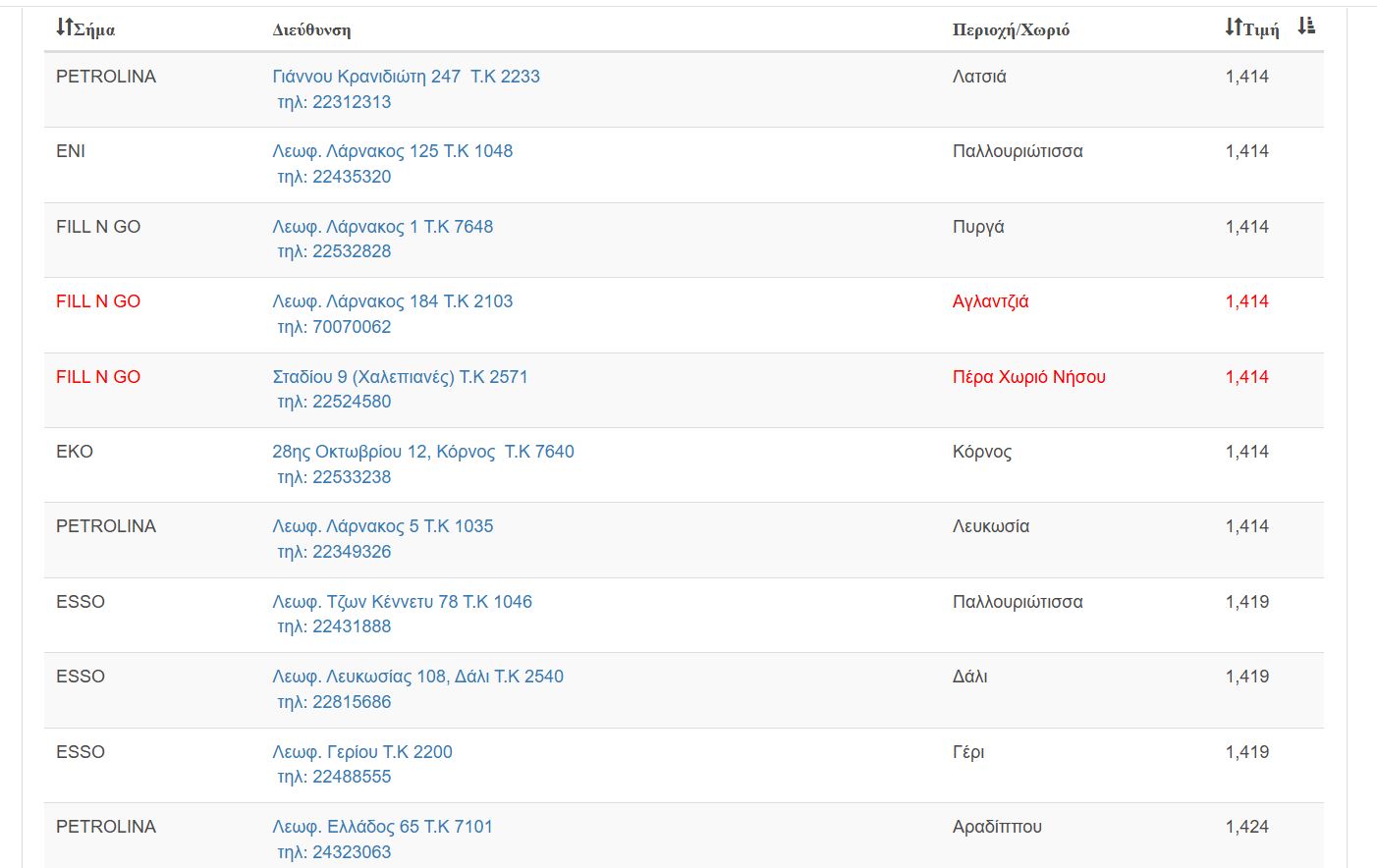1377x868 pixels.
Task: Click Λεωφ. Λάρνακος 5 Τ.Κ 1035 link
Action: 382,526
